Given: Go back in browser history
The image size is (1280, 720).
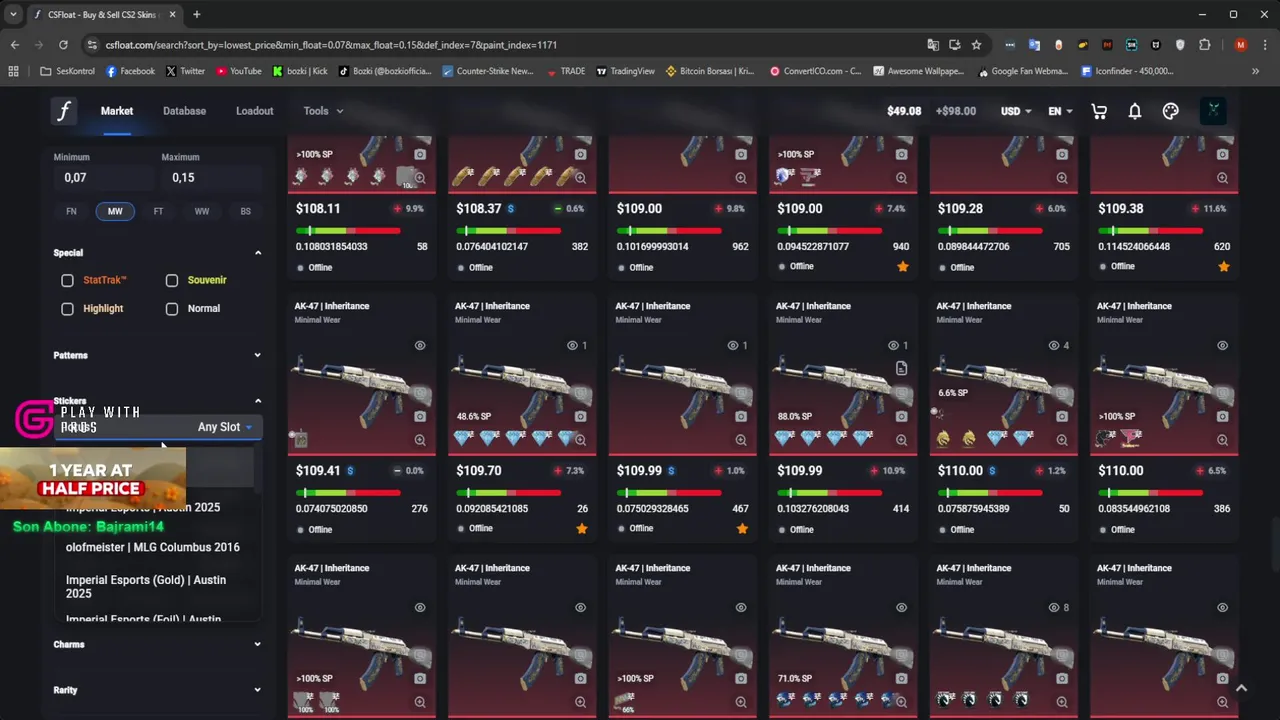Looking at the screenshot, I should point(14,45).
